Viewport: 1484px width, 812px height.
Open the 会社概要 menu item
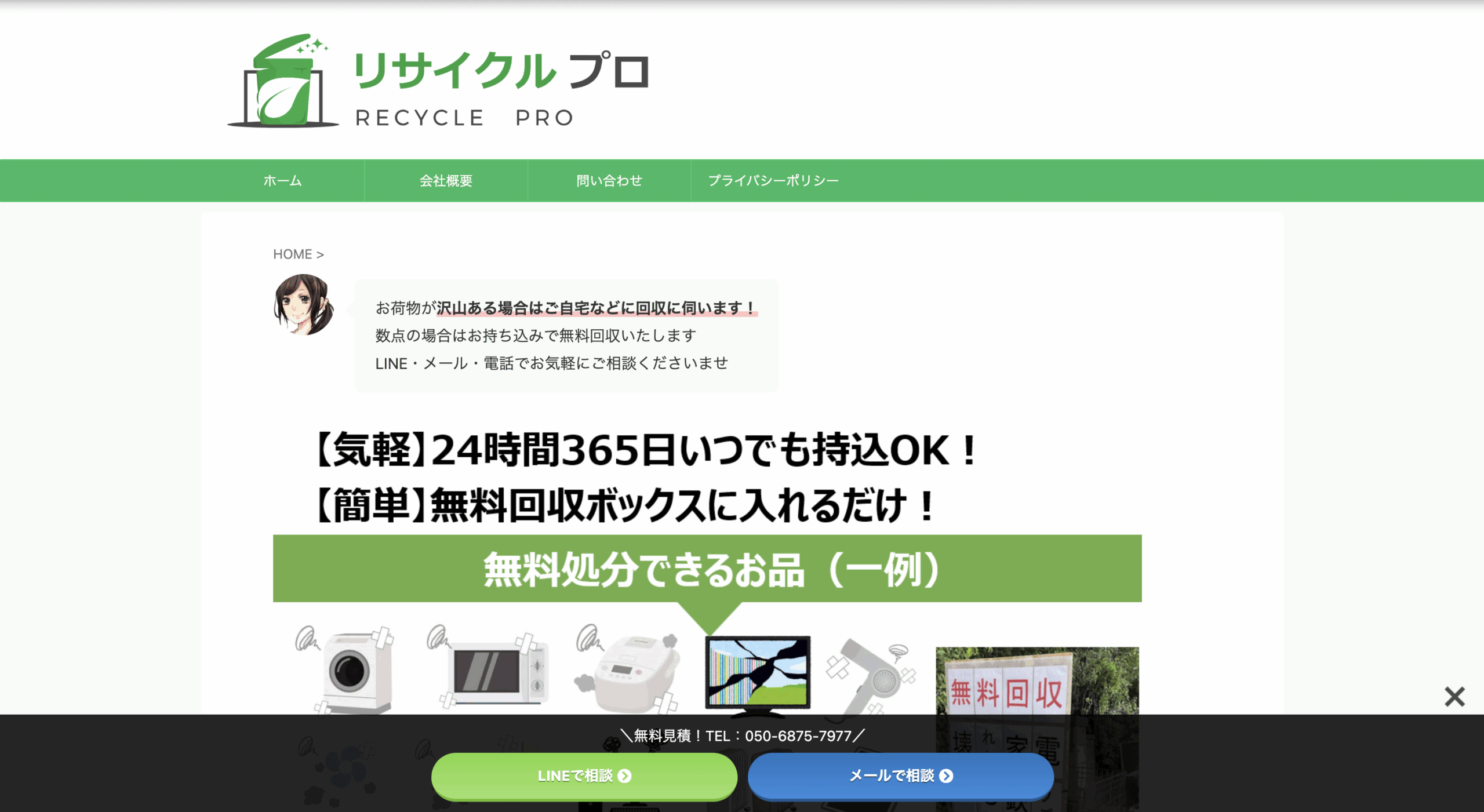tap(446, 181)
